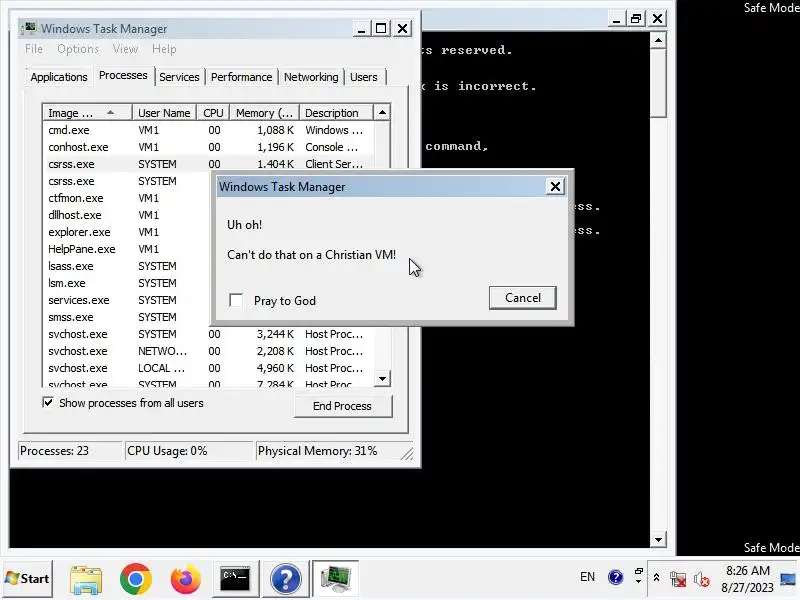Select svchost.exe run by NETWO... user
The height and width of the screenshot is (600, 800).
pyautogui.click(x=208, y=351)
